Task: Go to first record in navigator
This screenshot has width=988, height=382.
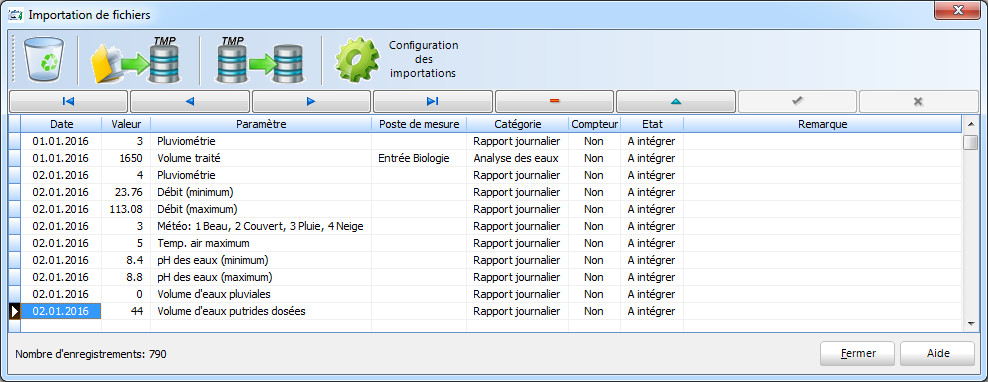Action: click(x=69, y=101)
